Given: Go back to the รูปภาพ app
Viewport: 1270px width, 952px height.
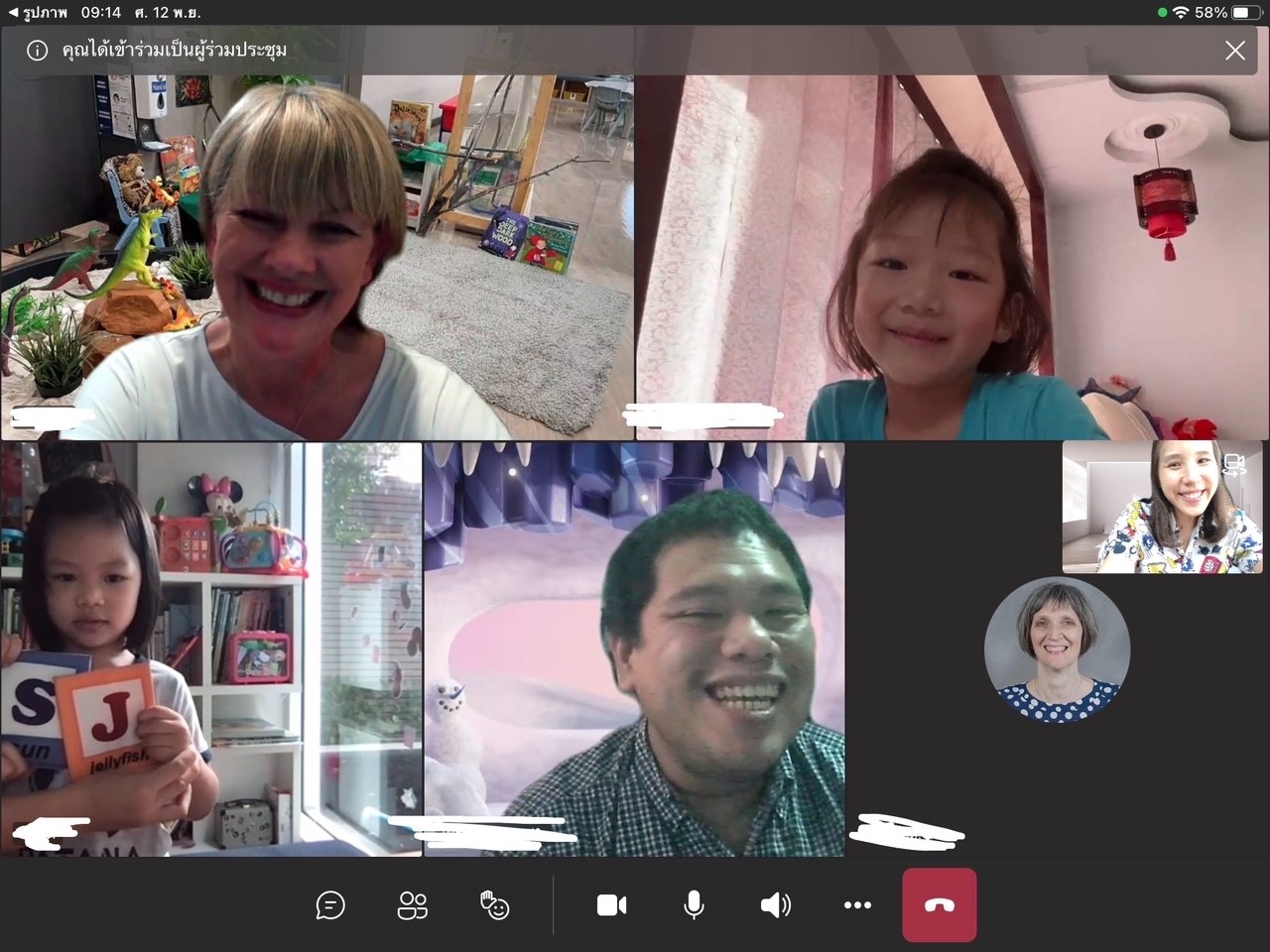Looking at the screenshot, I should pyautogui.click(x=38, y=13).
